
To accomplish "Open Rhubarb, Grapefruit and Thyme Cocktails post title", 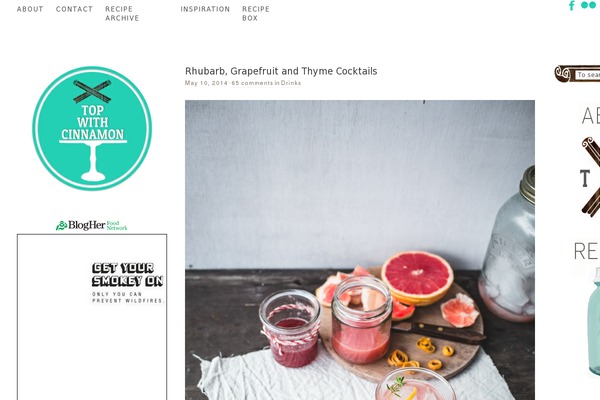I will tap(281, 71).
